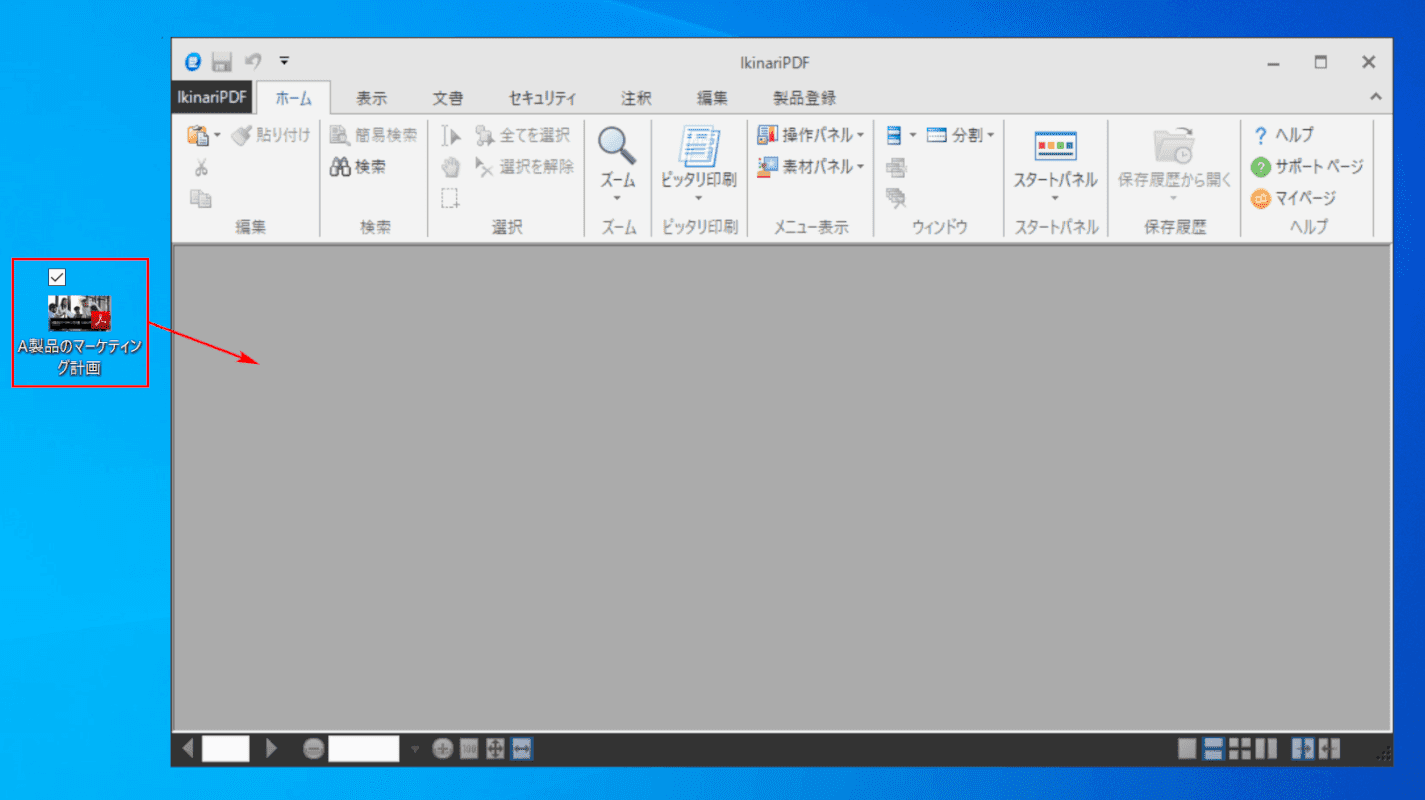Click the save floppy disk icon
This screenshot has height=800, width=1425.
coord(222,62)
